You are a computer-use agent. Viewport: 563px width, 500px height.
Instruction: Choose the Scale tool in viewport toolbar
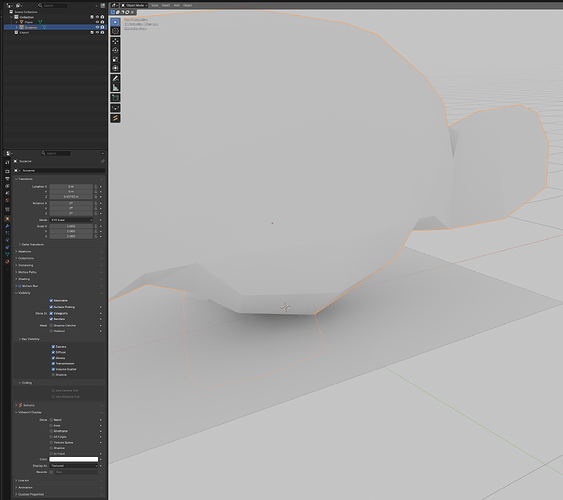point(115,59)
